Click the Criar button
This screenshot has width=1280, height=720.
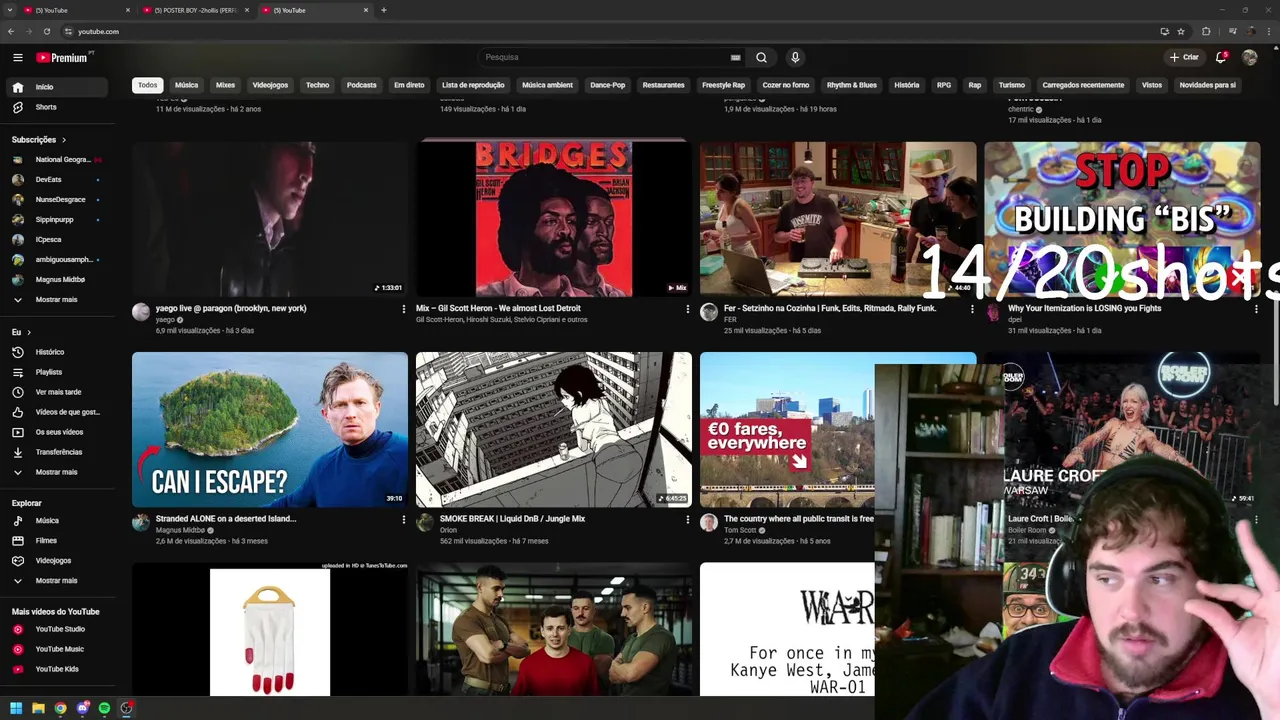(x=1184, y=57)
